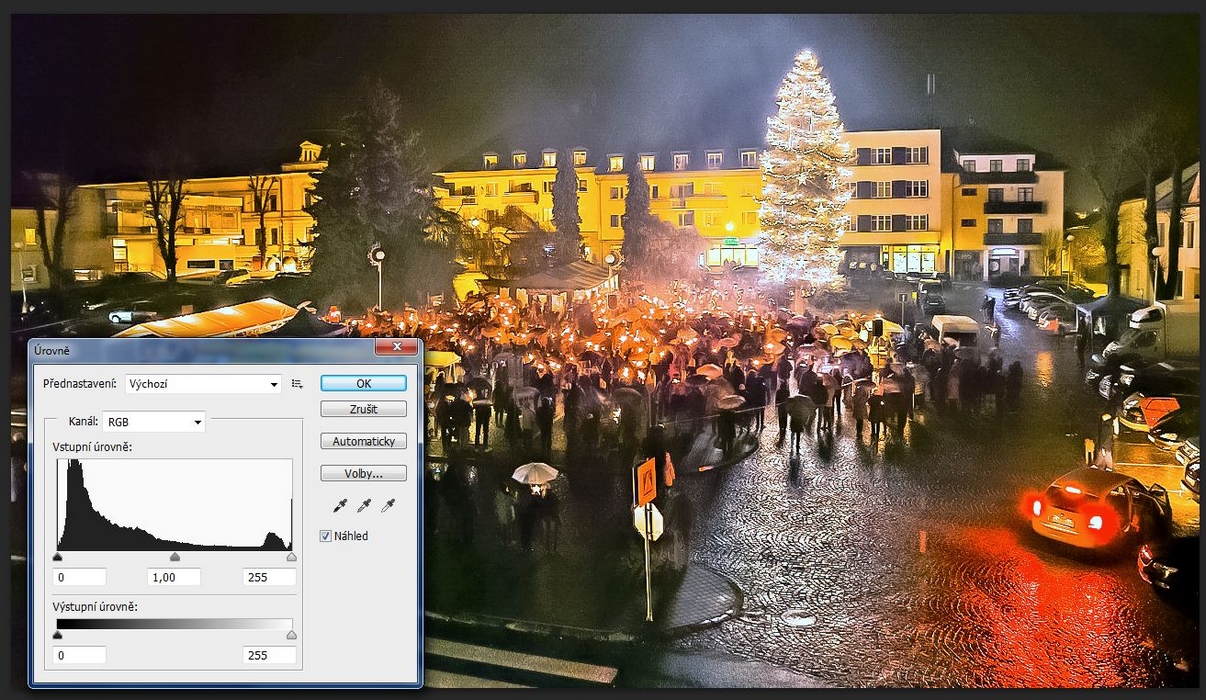
Task: Open the Přednastavení preset dropdown
Action: pyautogui.click(x=203, y=384)
